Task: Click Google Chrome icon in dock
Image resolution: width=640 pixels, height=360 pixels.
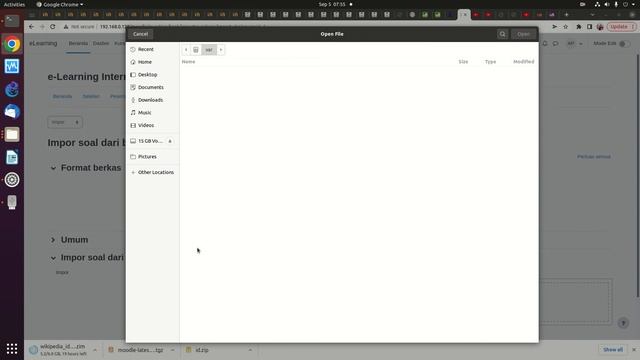Action: [12, 44]
